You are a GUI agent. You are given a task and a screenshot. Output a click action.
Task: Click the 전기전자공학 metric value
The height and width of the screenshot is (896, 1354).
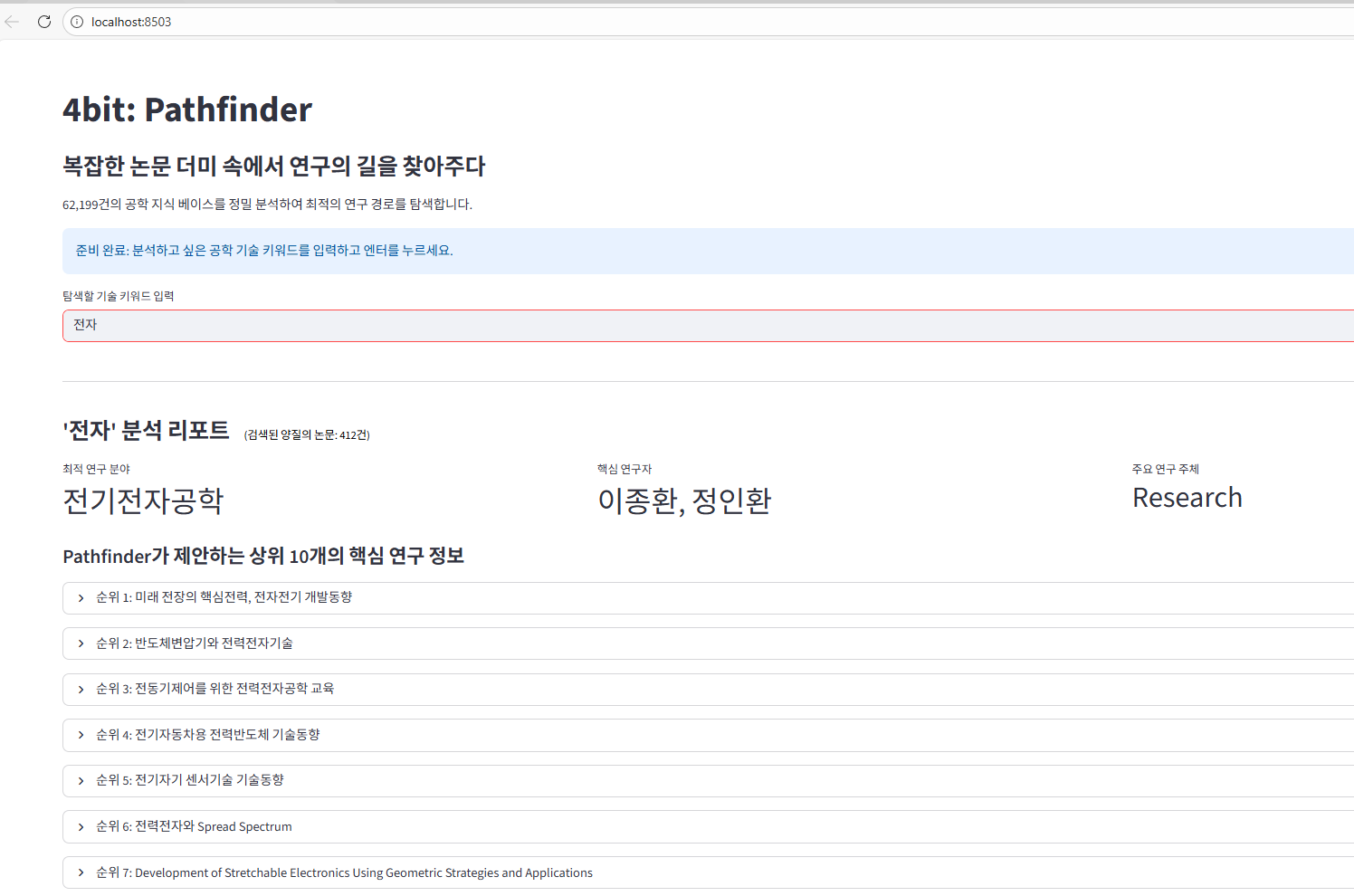(x=143, y=500)
